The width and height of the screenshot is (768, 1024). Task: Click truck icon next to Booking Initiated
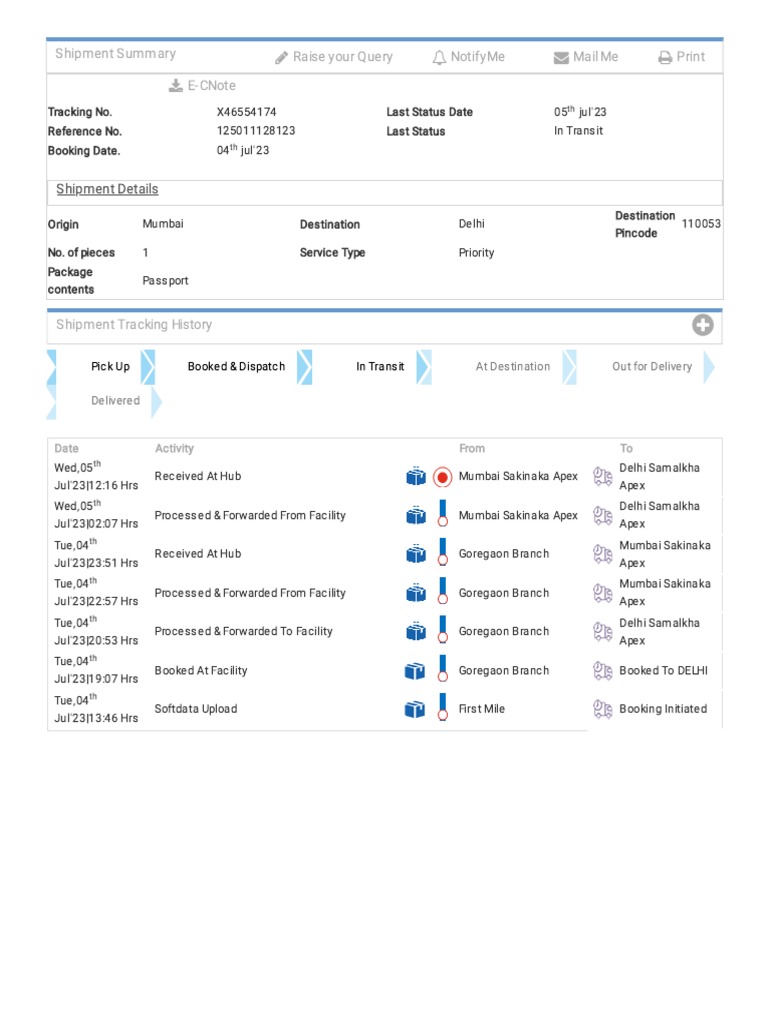tap(602, 709)
